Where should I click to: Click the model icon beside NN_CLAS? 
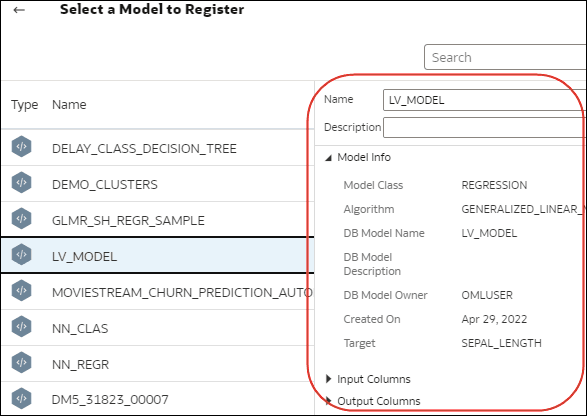pos(21,327)
